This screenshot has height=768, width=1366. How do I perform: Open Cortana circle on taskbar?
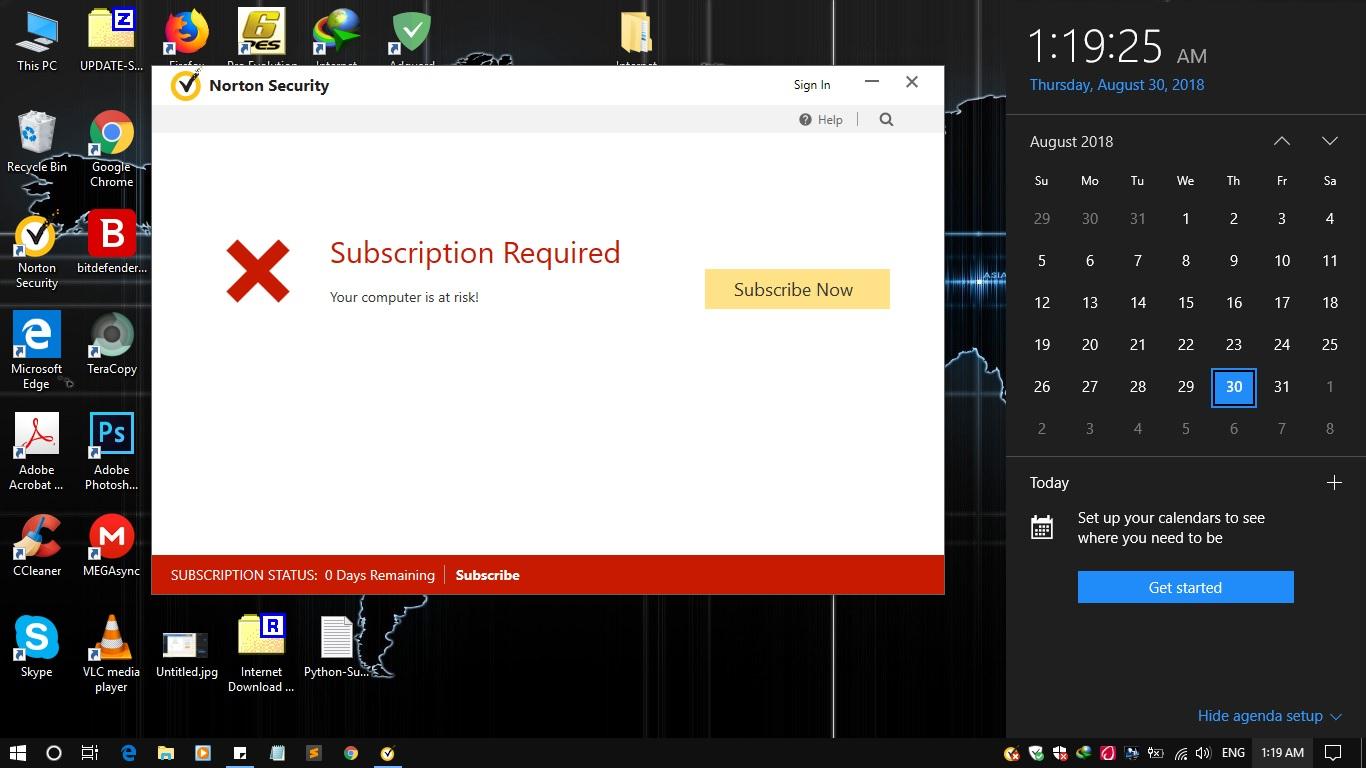click(x=54, y=753)
